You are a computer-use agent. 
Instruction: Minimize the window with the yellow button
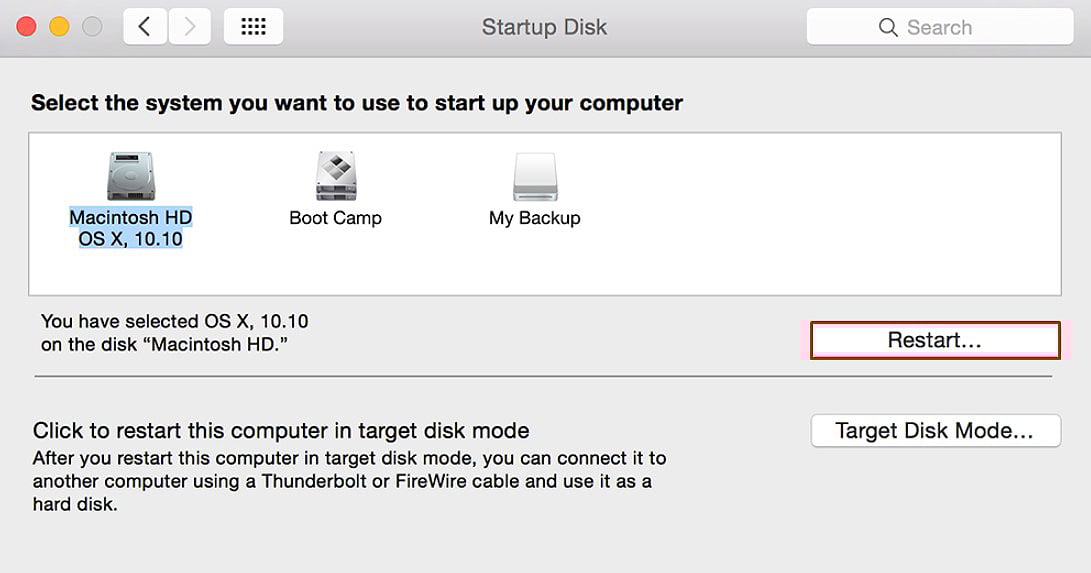click(x=59, y=27)
